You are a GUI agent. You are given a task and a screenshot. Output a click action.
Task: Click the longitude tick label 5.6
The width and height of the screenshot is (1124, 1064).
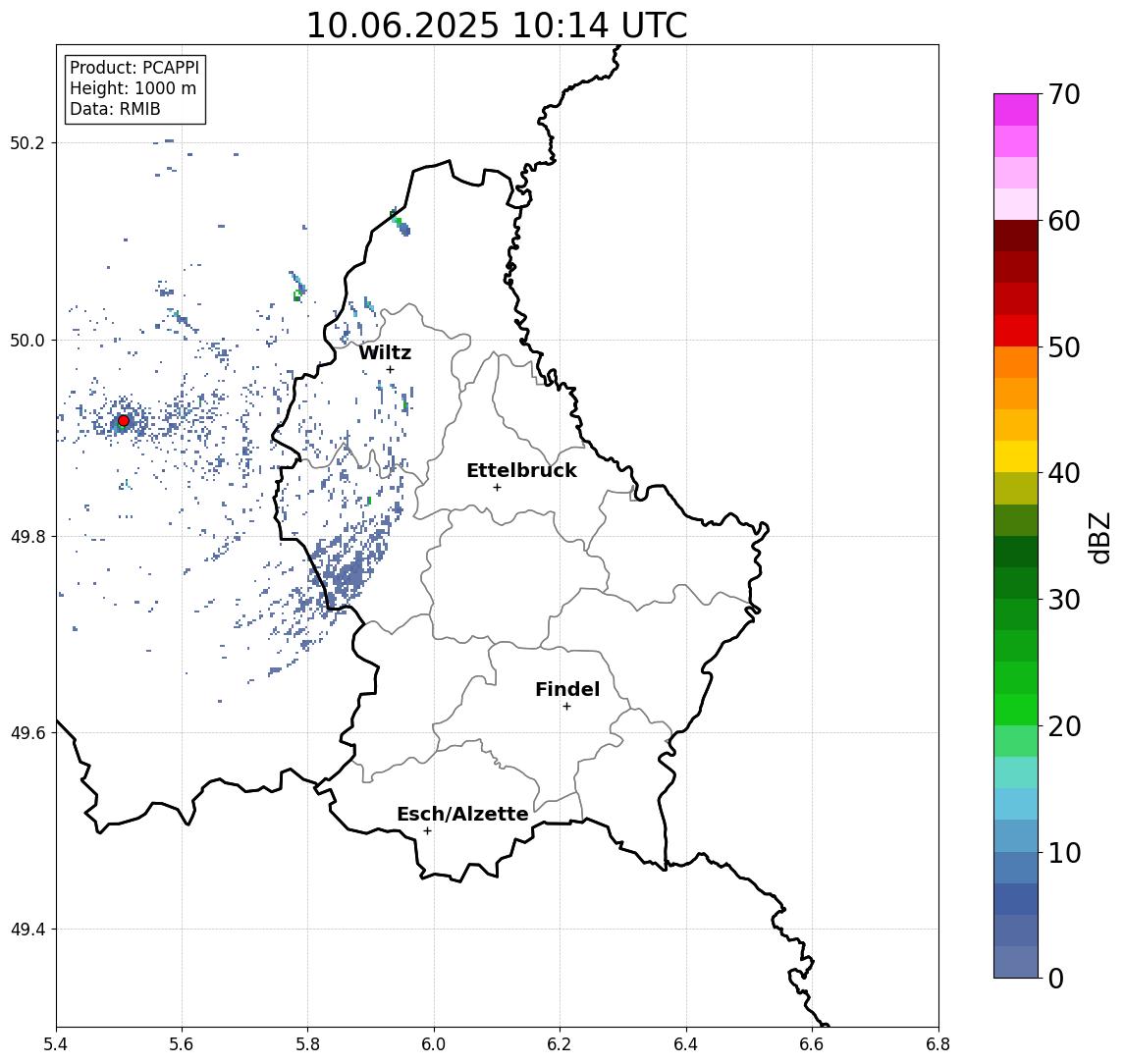coord(182,1044)
